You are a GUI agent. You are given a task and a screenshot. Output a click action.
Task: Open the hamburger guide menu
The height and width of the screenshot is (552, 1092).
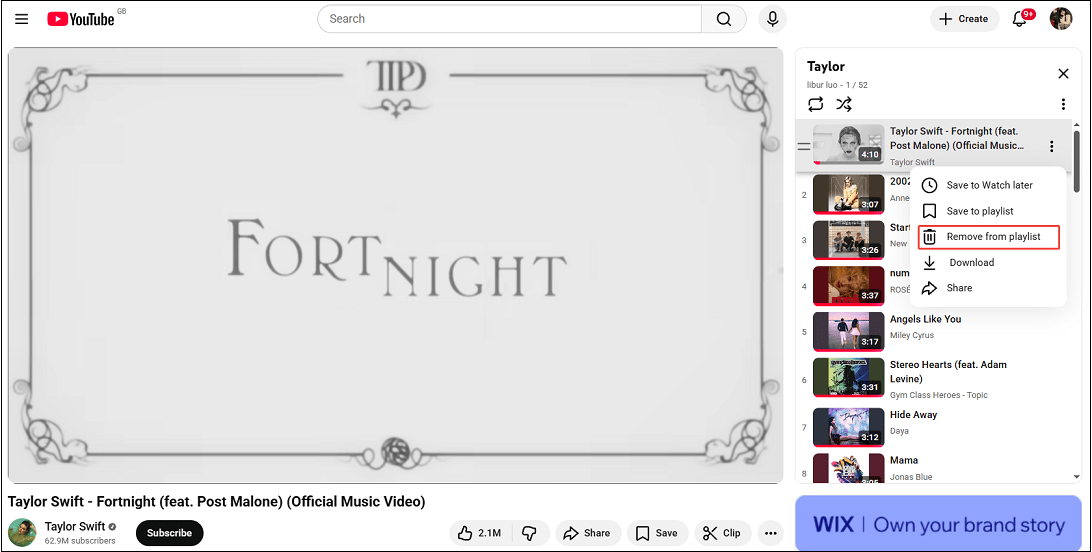22,19
